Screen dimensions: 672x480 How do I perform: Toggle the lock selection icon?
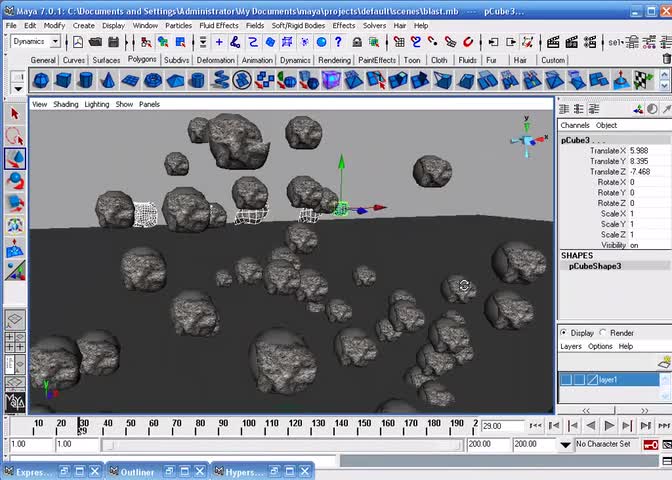[x=357, y=42]
